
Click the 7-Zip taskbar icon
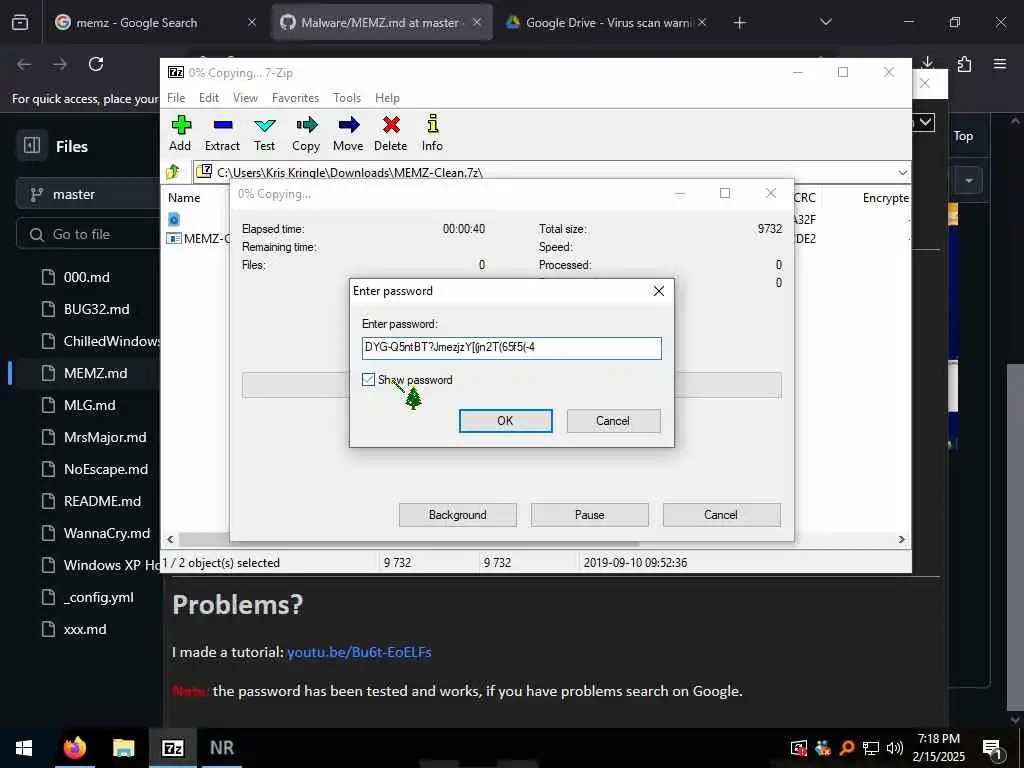coord(172,748)
